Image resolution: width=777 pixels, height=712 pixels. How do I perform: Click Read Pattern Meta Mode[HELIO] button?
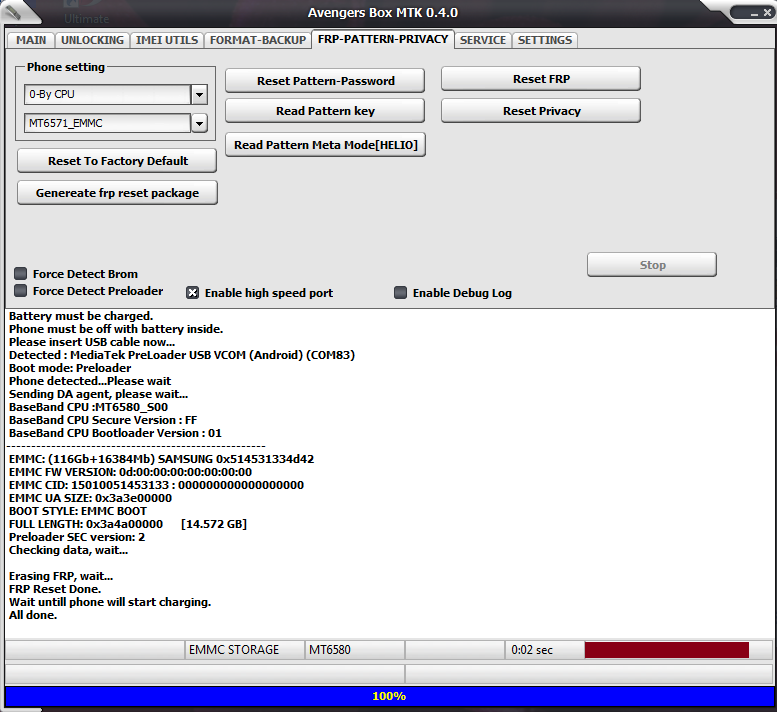[x=326, y=145]
